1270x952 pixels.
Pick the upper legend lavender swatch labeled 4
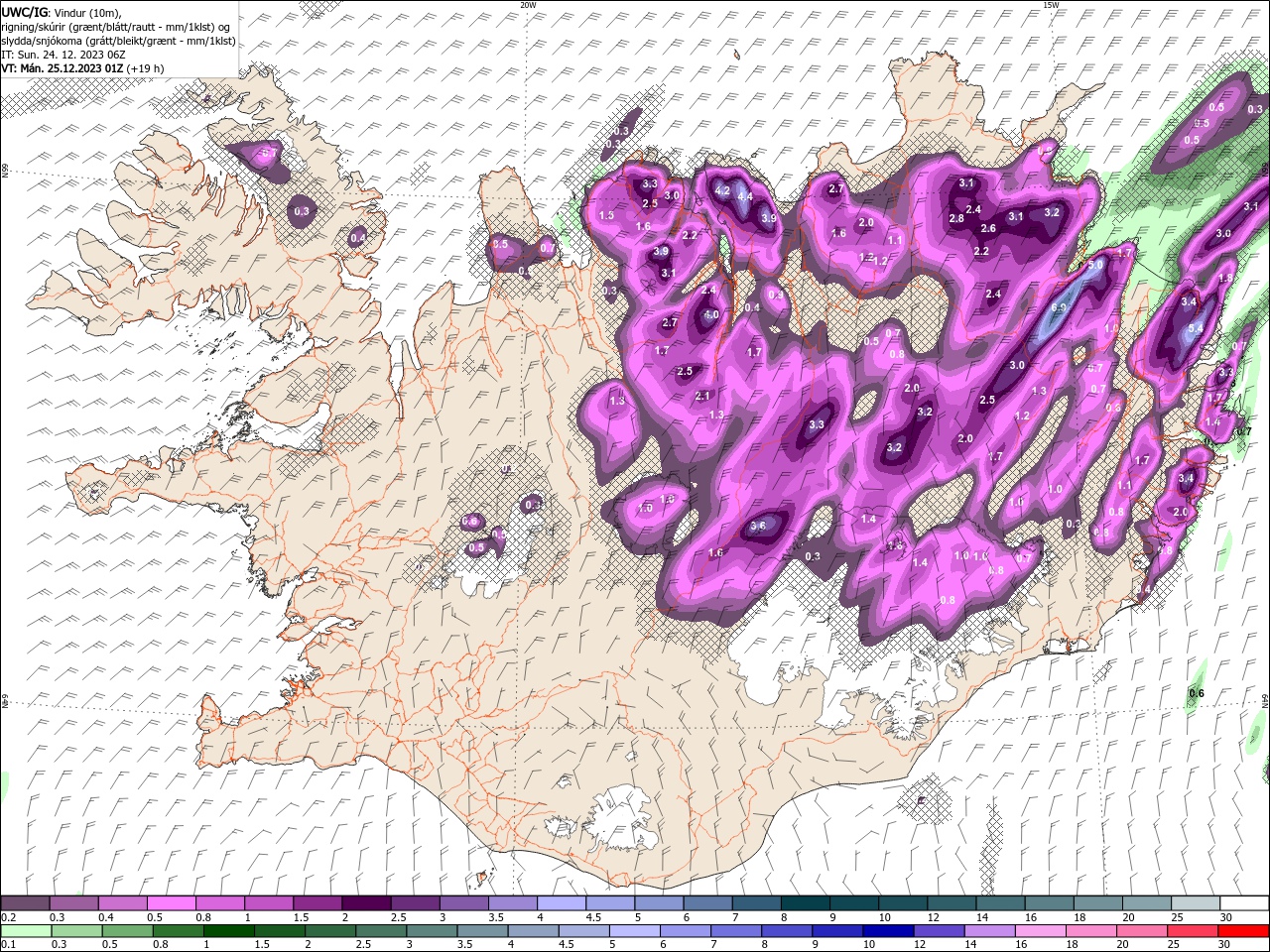pos(562,903)
